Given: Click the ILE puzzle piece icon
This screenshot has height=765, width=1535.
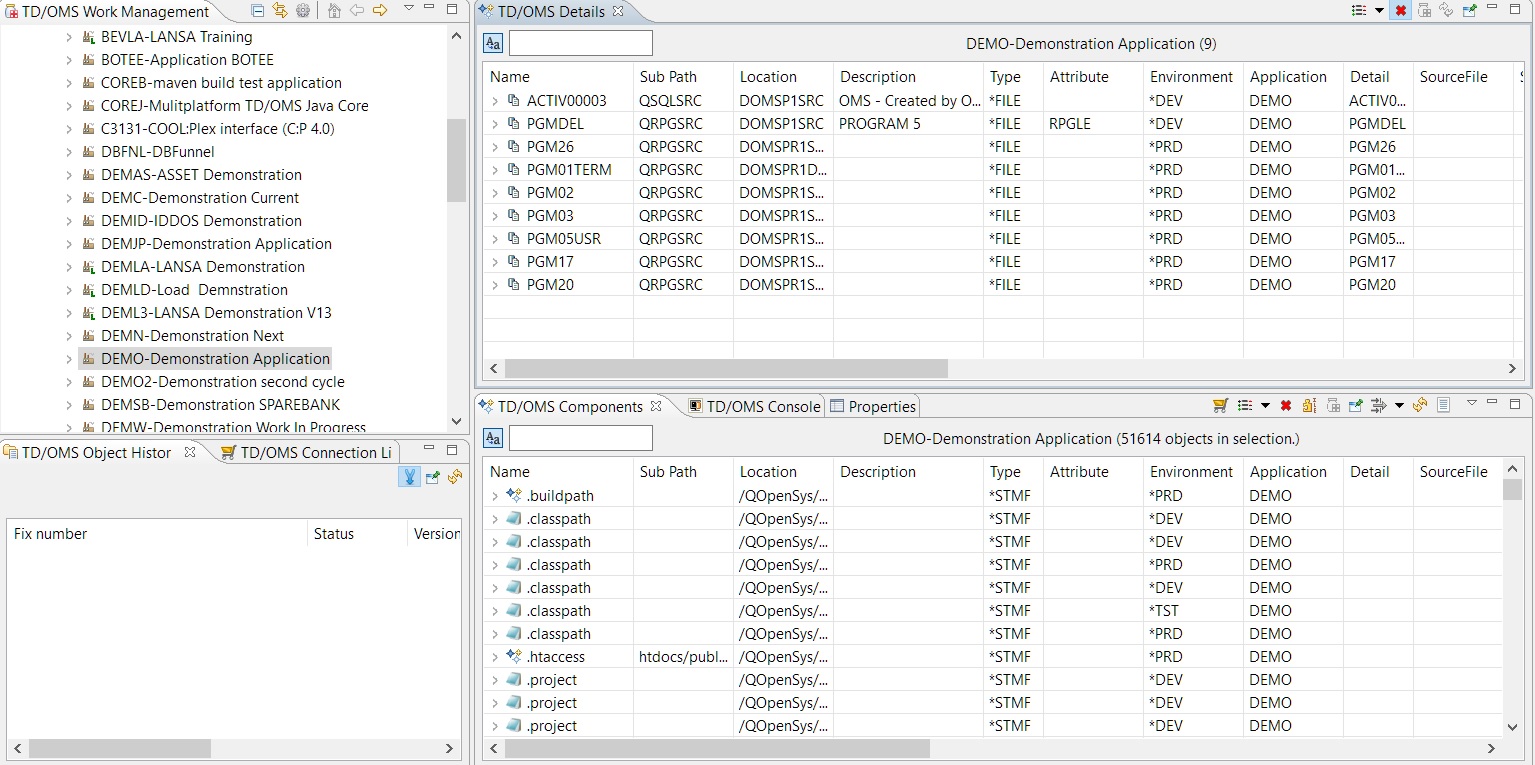Looking at the screenshot, I should (1308, 405).
